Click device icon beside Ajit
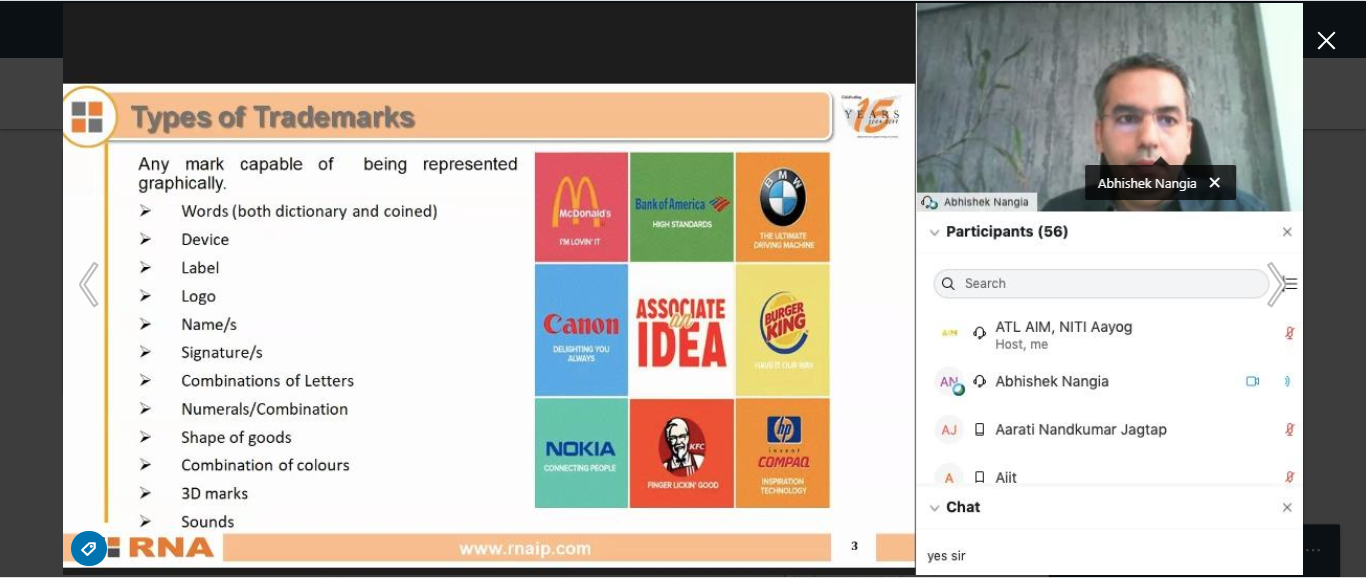The height and width of the screenshot is (578, 1366). coord(979,478)
